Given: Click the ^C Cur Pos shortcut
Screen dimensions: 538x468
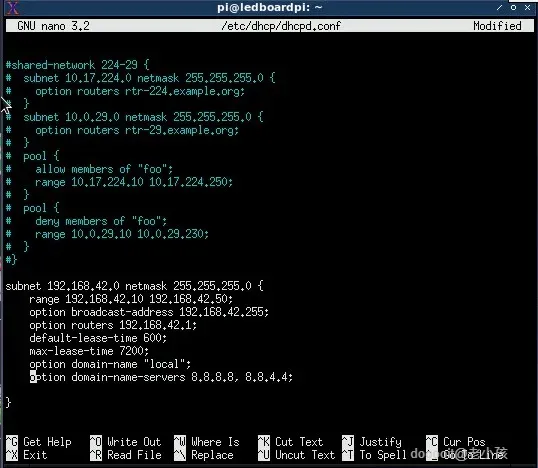Looking at the screenshot, I should pos(456,442).
